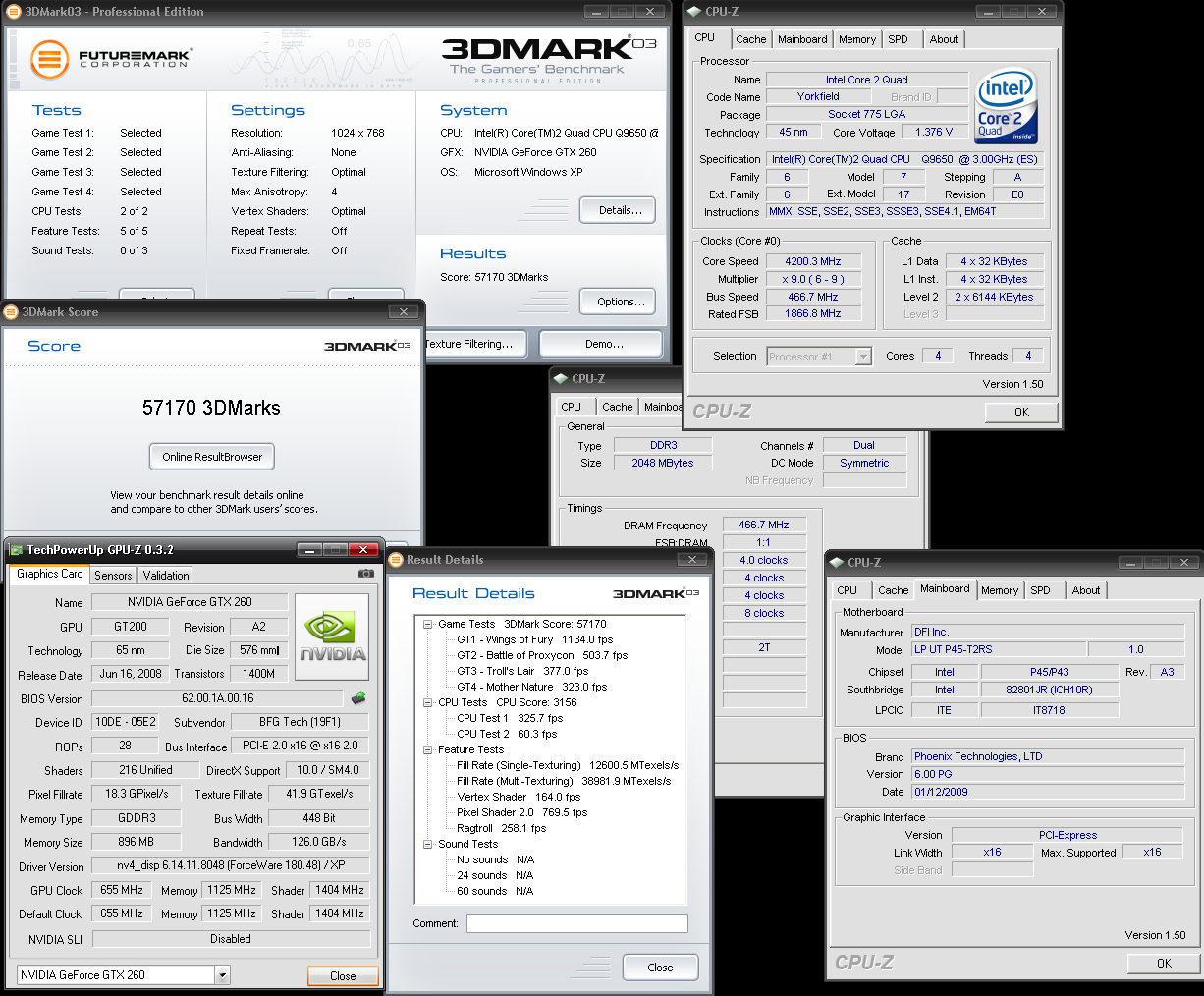Click the NVIDIA SLI Disabled field

[x=231, y=939]
